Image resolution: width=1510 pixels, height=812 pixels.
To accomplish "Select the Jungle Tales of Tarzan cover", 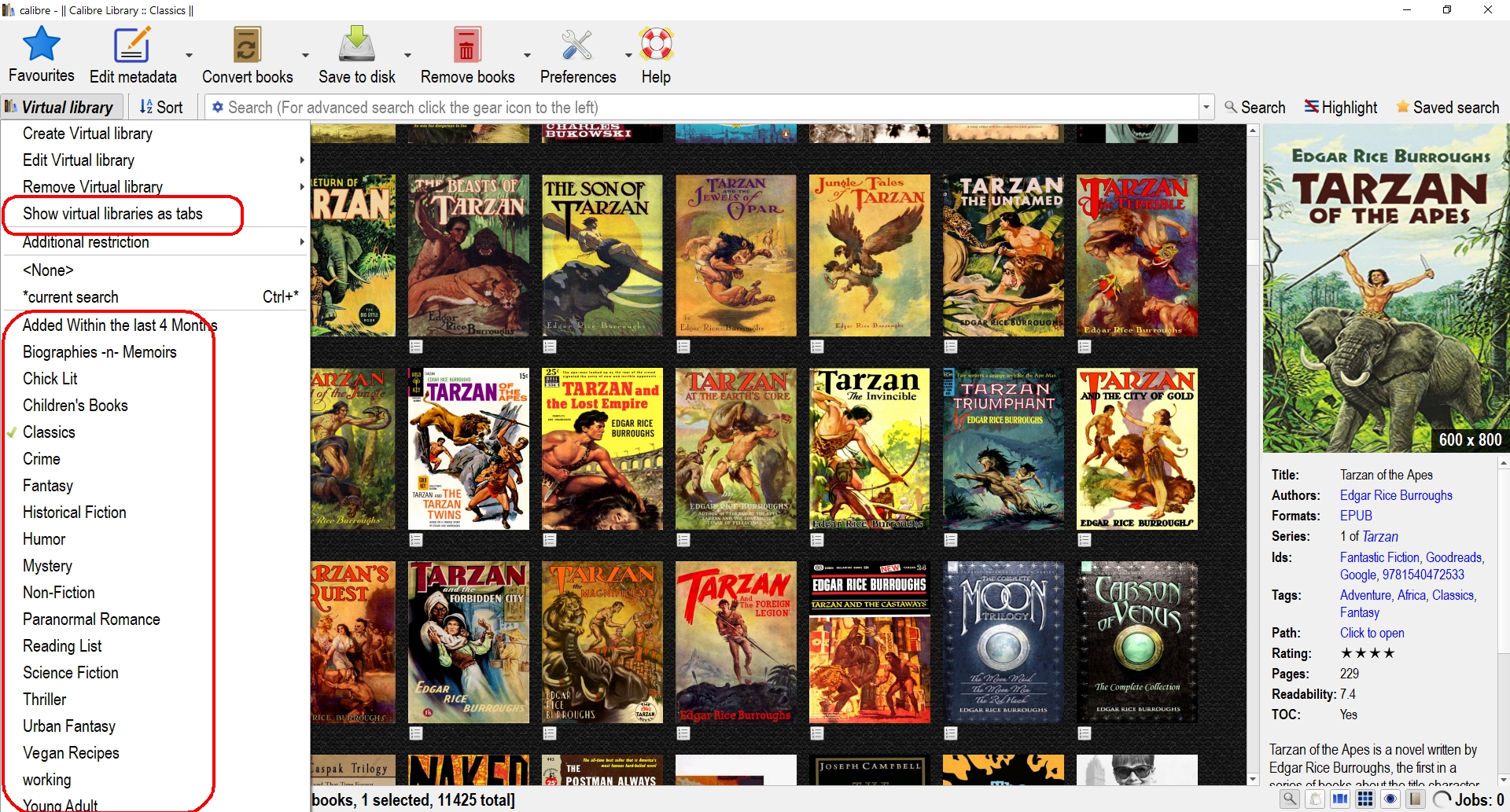I will (x=870, y=255).
